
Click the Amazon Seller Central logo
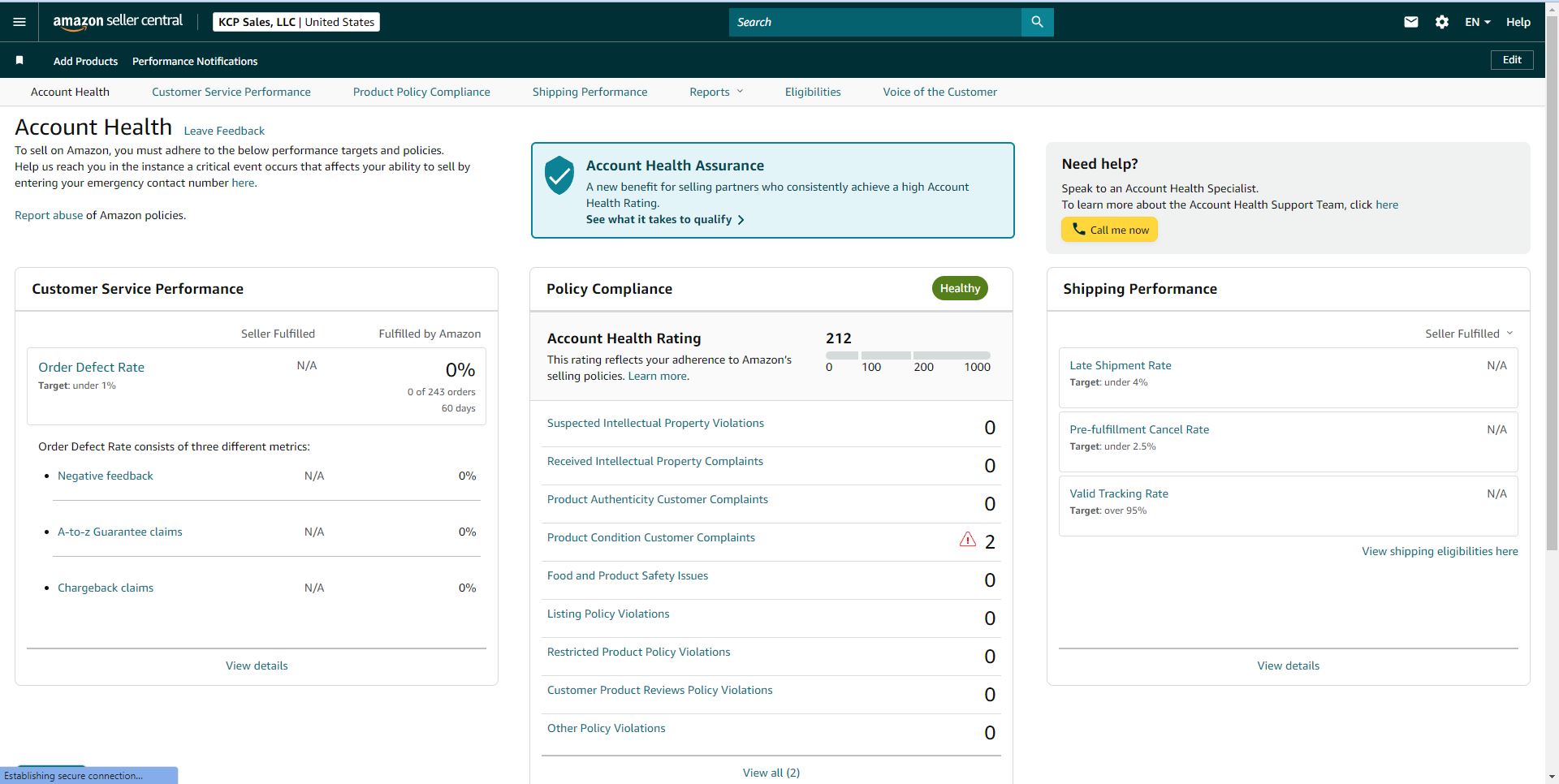click(x=118, y=22)
